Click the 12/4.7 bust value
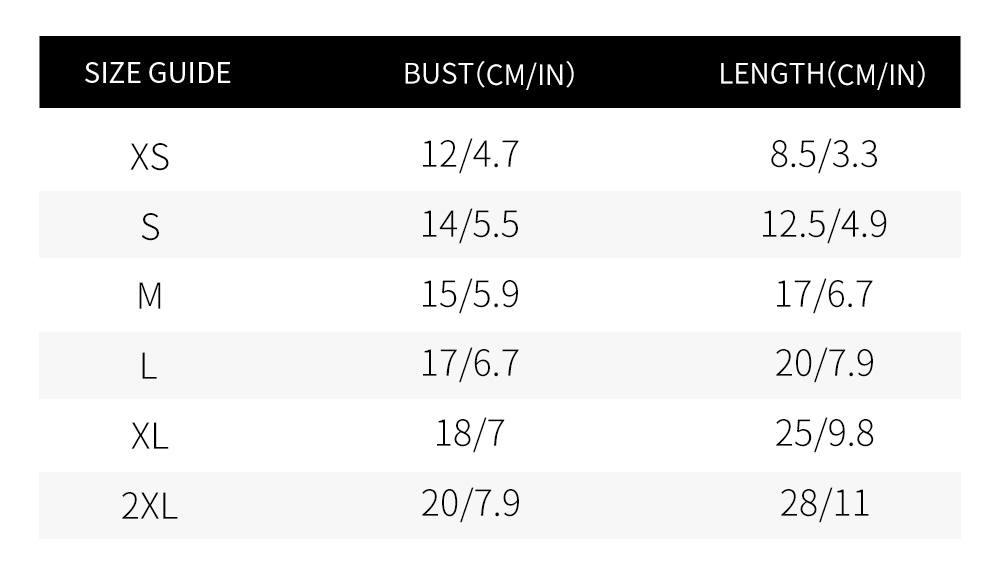The width and height of the screenshot is (1000, 580). point(470,154)
